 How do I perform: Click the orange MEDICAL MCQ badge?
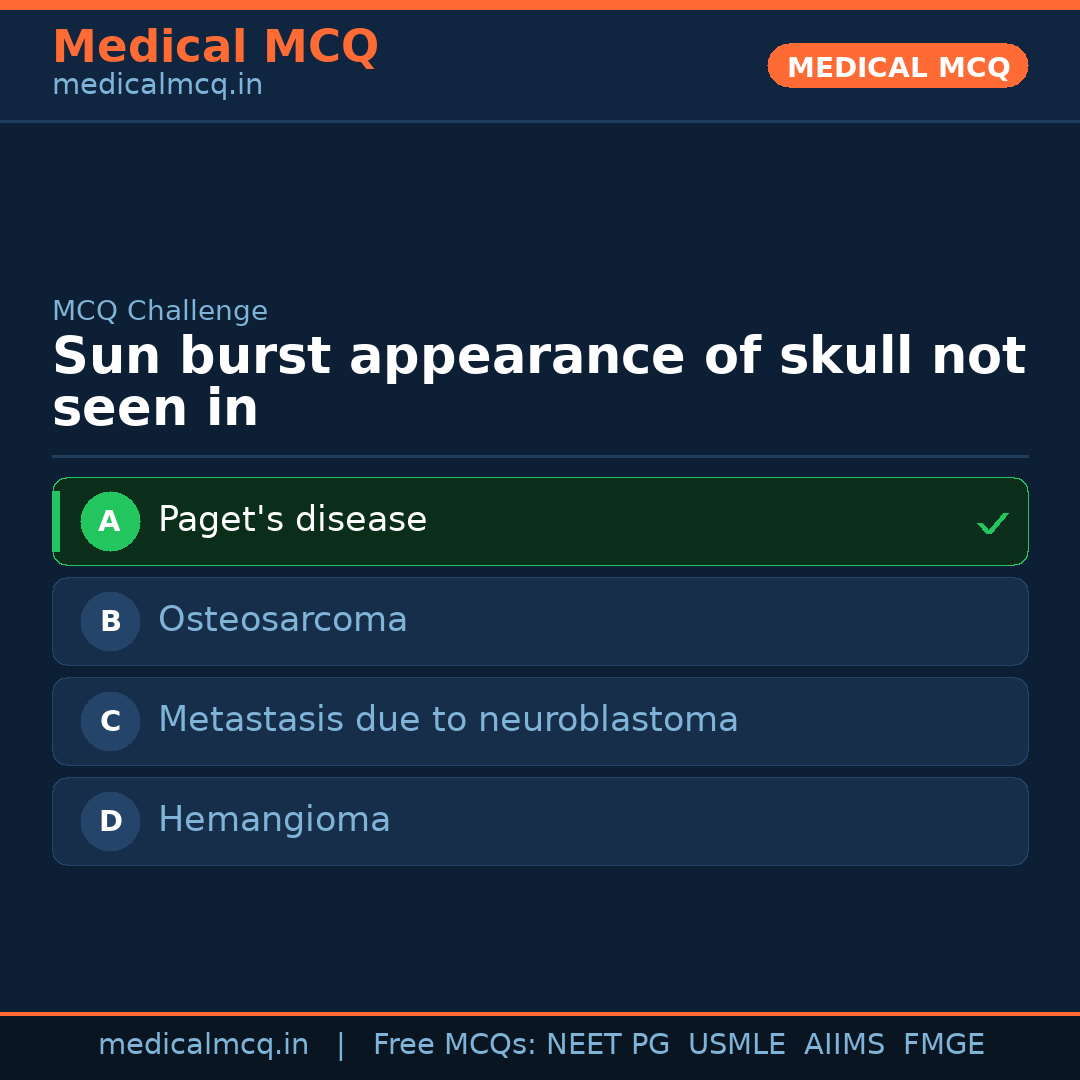[x=897, y=66]
